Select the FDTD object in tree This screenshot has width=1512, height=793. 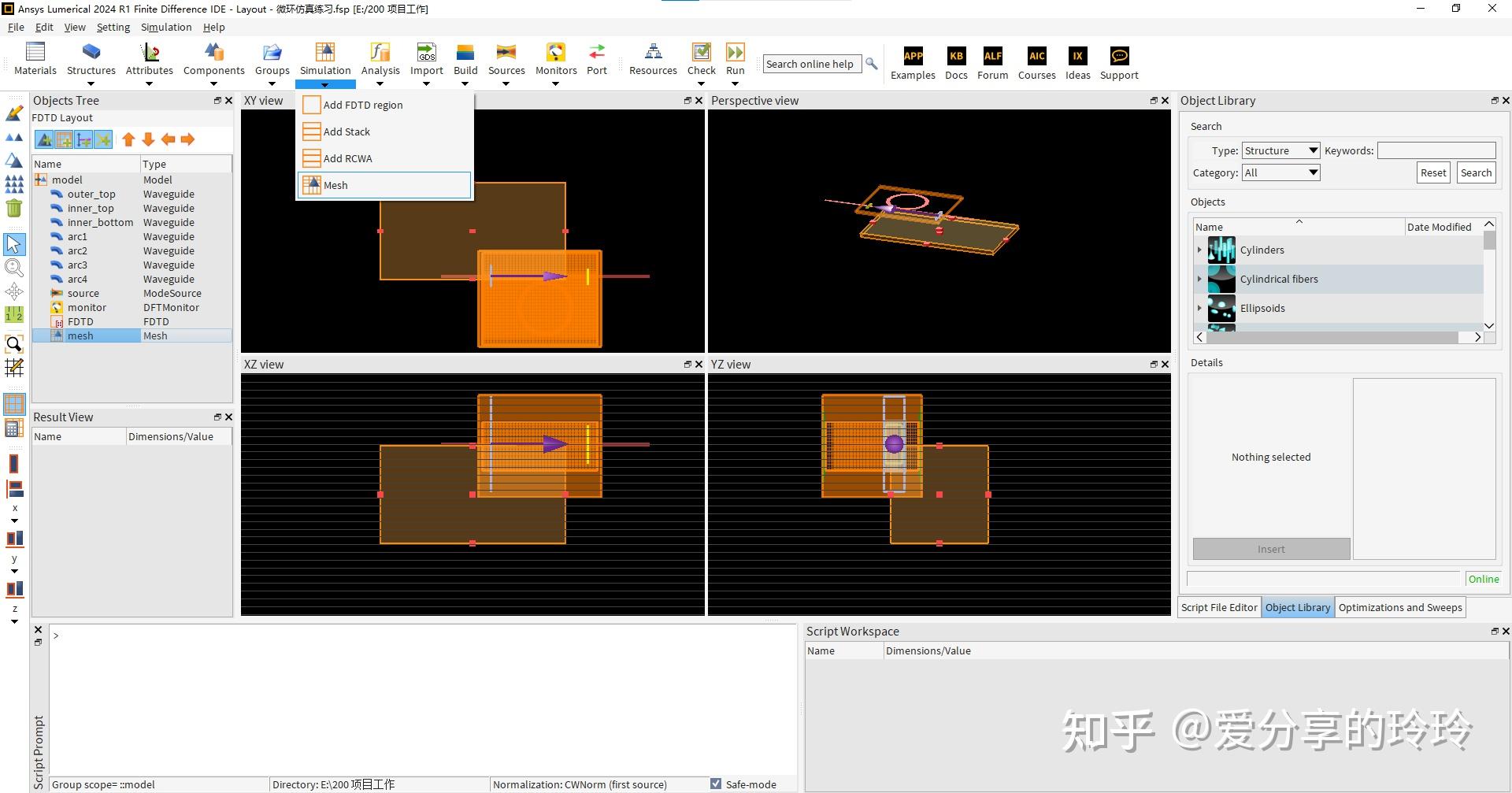pyautogui.click(x=132, y=321)
